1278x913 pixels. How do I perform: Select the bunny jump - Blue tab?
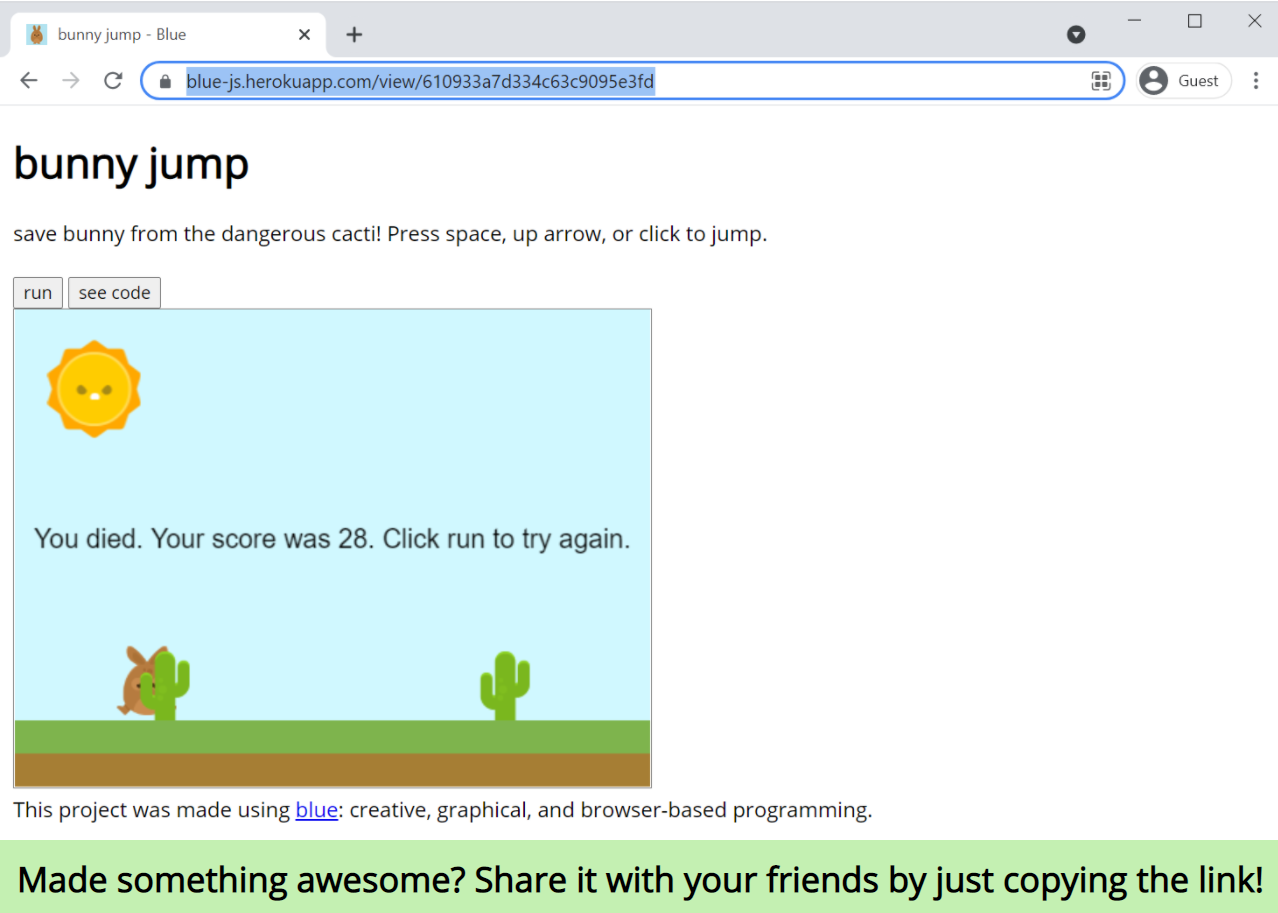(x=168, y=34)
